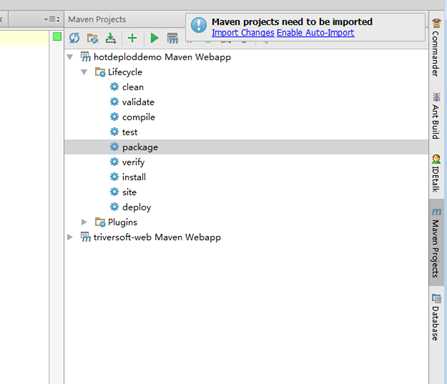This screenshot has width=447, height=384.
Task: Click Maven icon beside triversoft-web
Action: coord(86,237)
